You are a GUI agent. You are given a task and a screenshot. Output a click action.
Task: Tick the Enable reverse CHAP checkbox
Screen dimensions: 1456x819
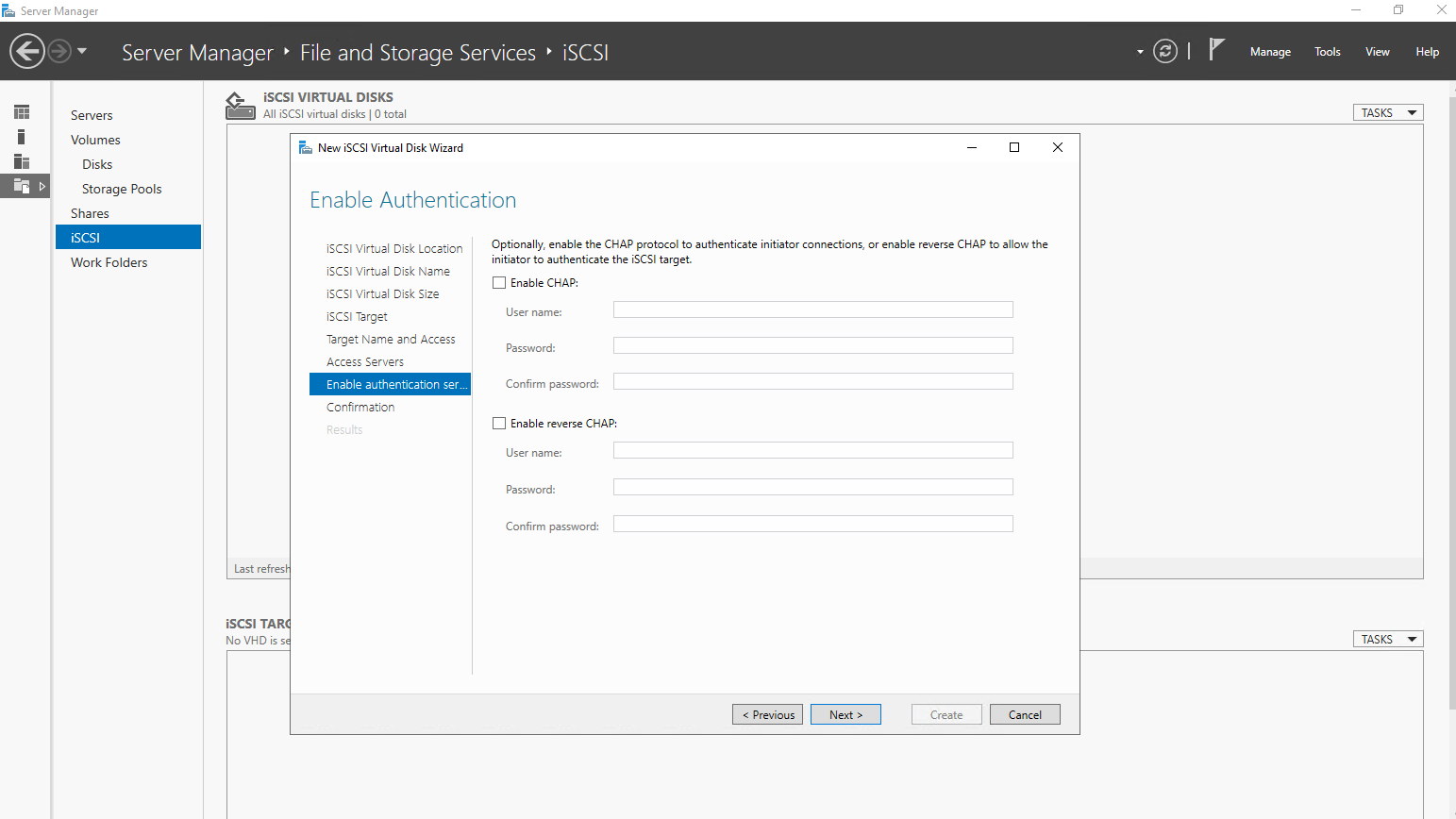499,424
